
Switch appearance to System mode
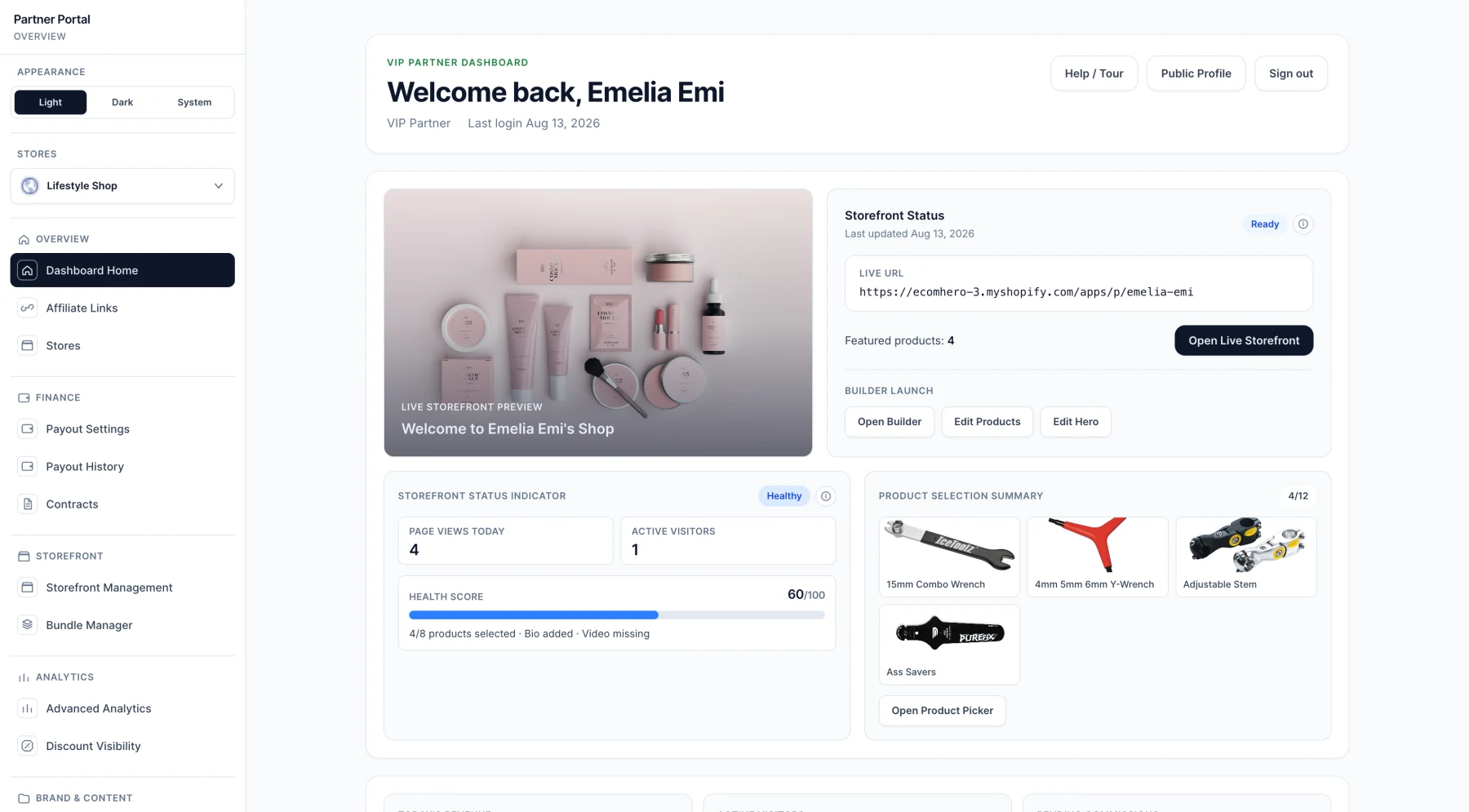(x=194, y=102)
